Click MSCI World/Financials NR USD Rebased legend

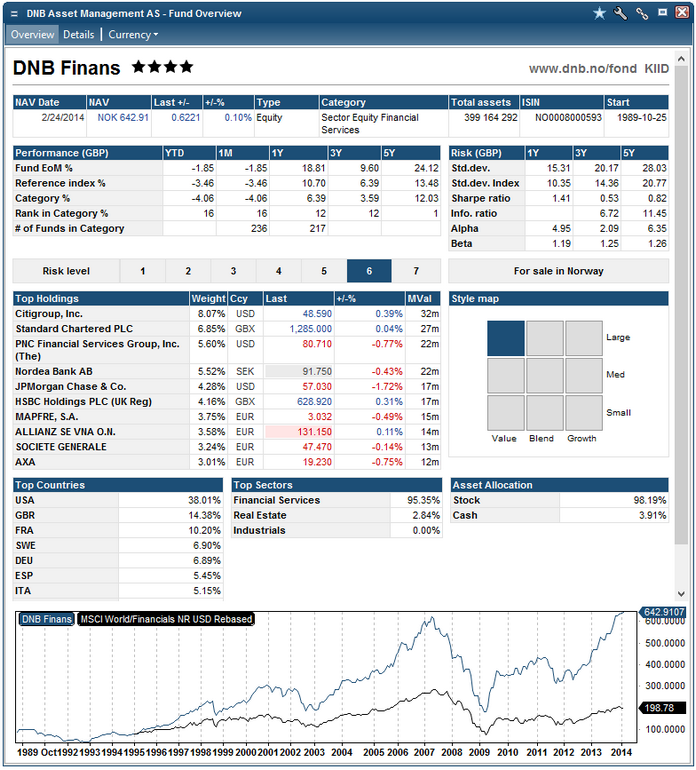pyautogui.click(x=166, y=619)
